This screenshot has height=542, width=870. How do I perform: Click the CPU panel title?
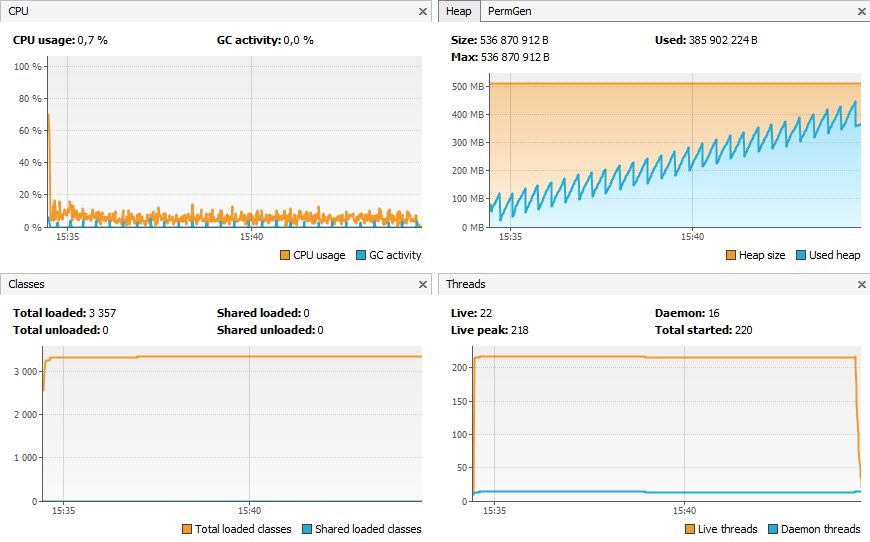pyautogui.click(x=19, y=11)
